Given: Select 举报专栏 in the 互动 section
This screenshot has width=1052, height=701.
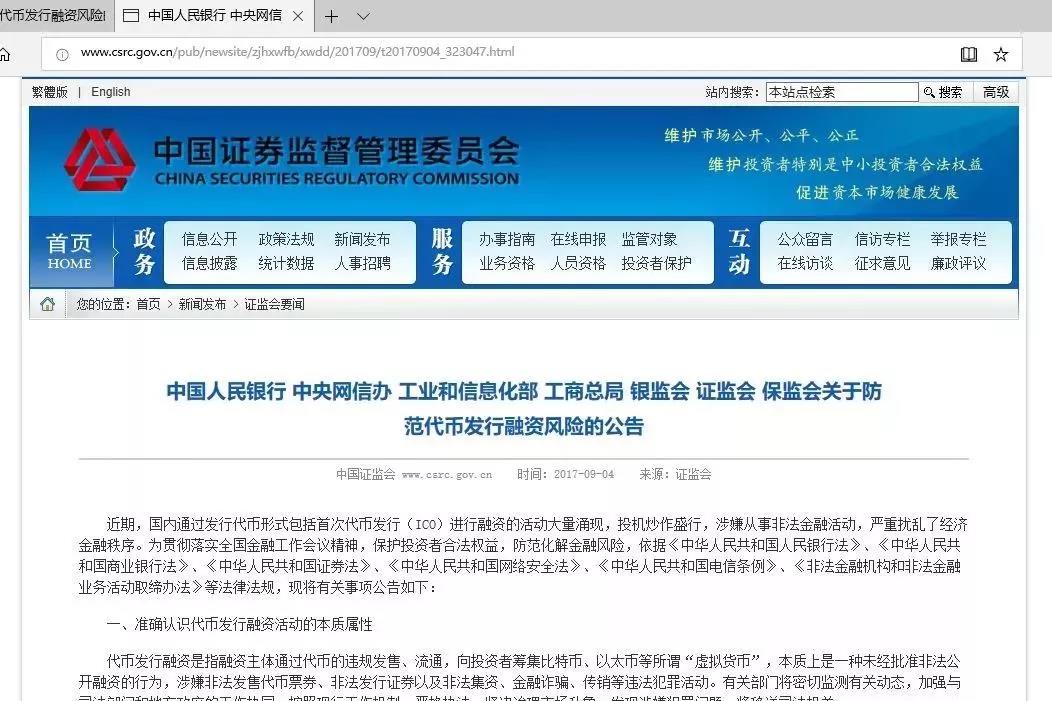Looking at the screenshot, I should click(958, 239).
